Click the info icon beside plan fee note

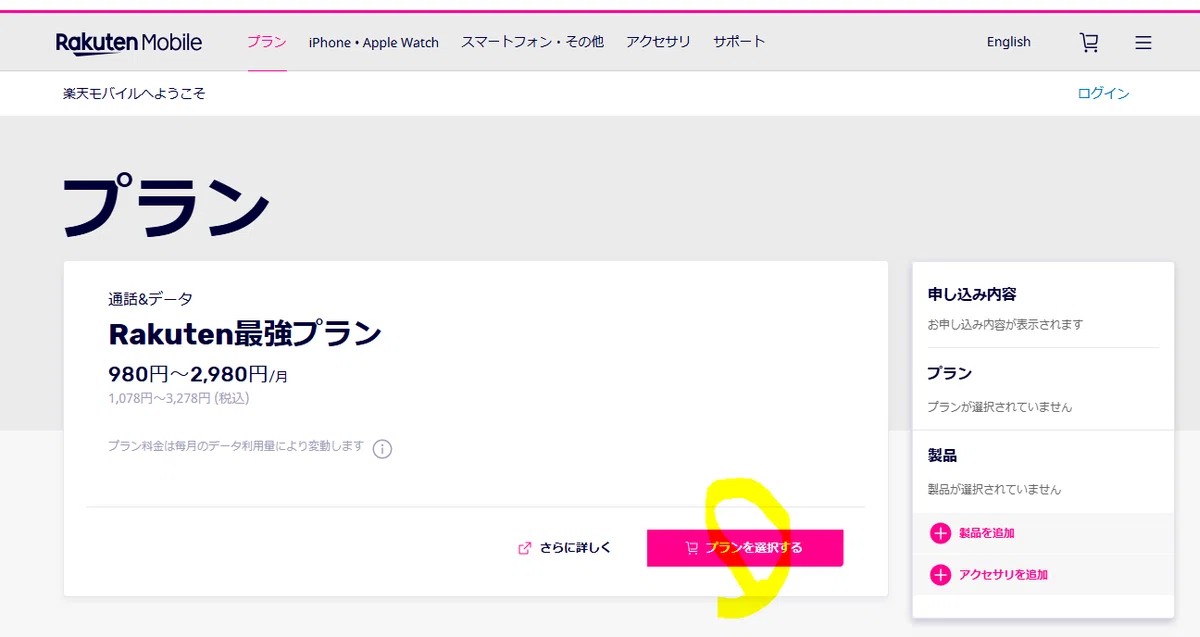tap(382, 449)
